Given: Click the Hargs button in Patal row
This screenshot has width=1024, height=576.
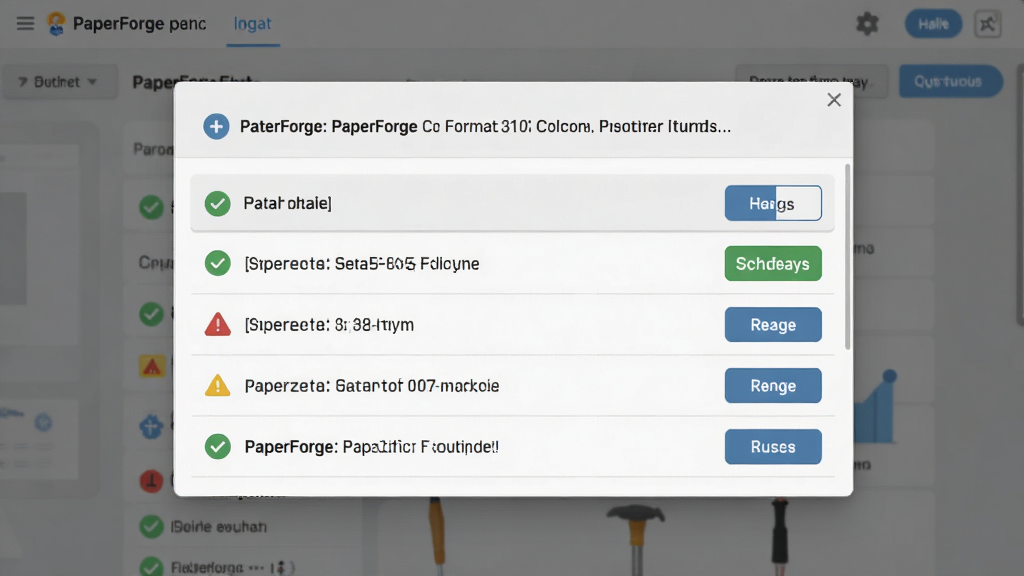Looking at the screenshot, I should click(773, 203).
